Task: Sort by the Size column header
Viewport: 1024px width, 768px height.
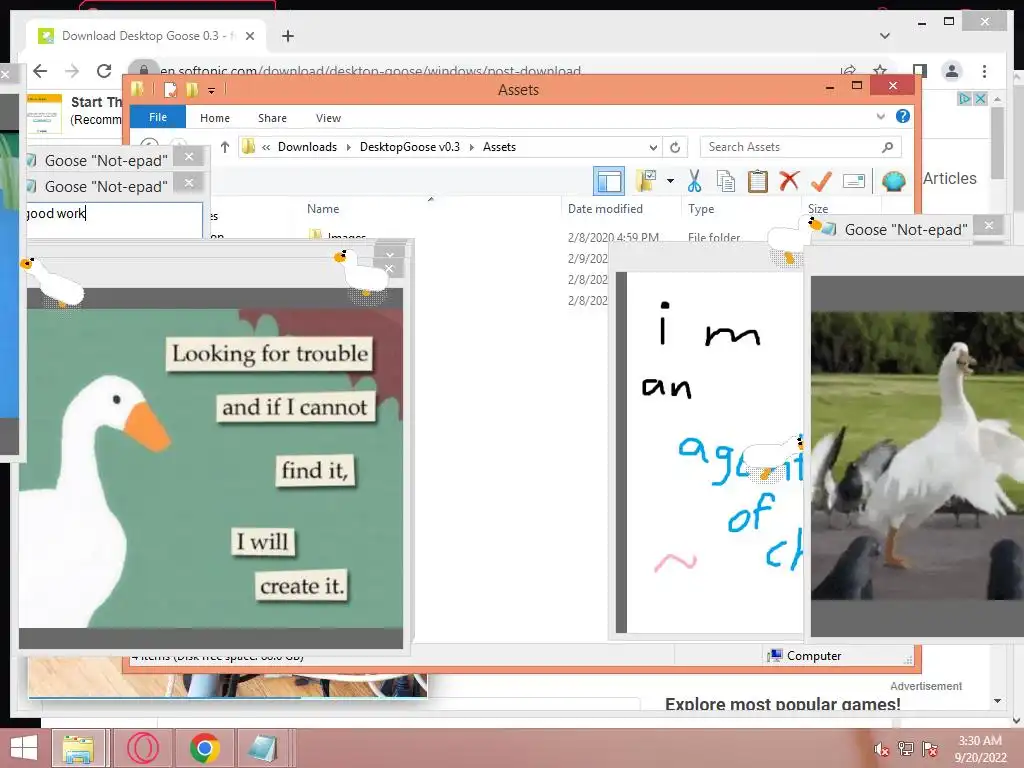Action: point(818,209)
